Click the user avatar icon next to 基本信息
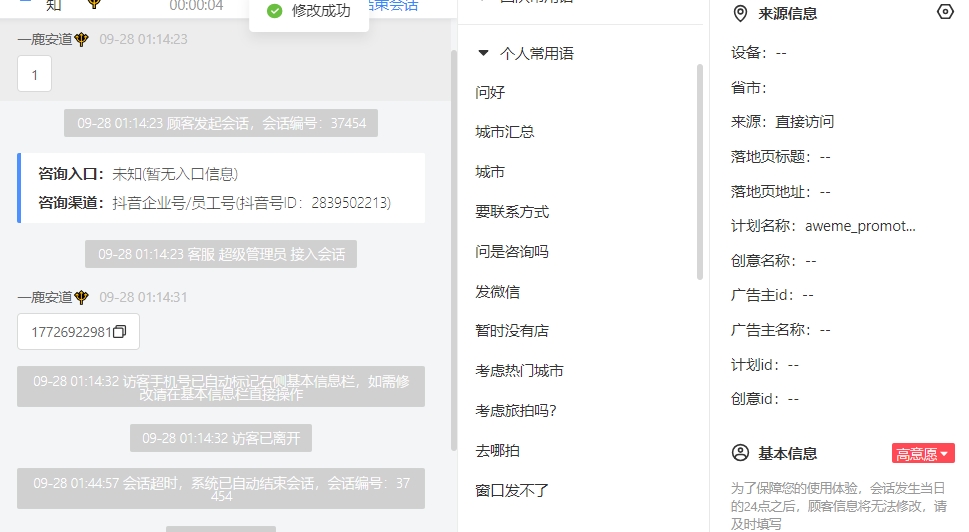 point(740,453)
